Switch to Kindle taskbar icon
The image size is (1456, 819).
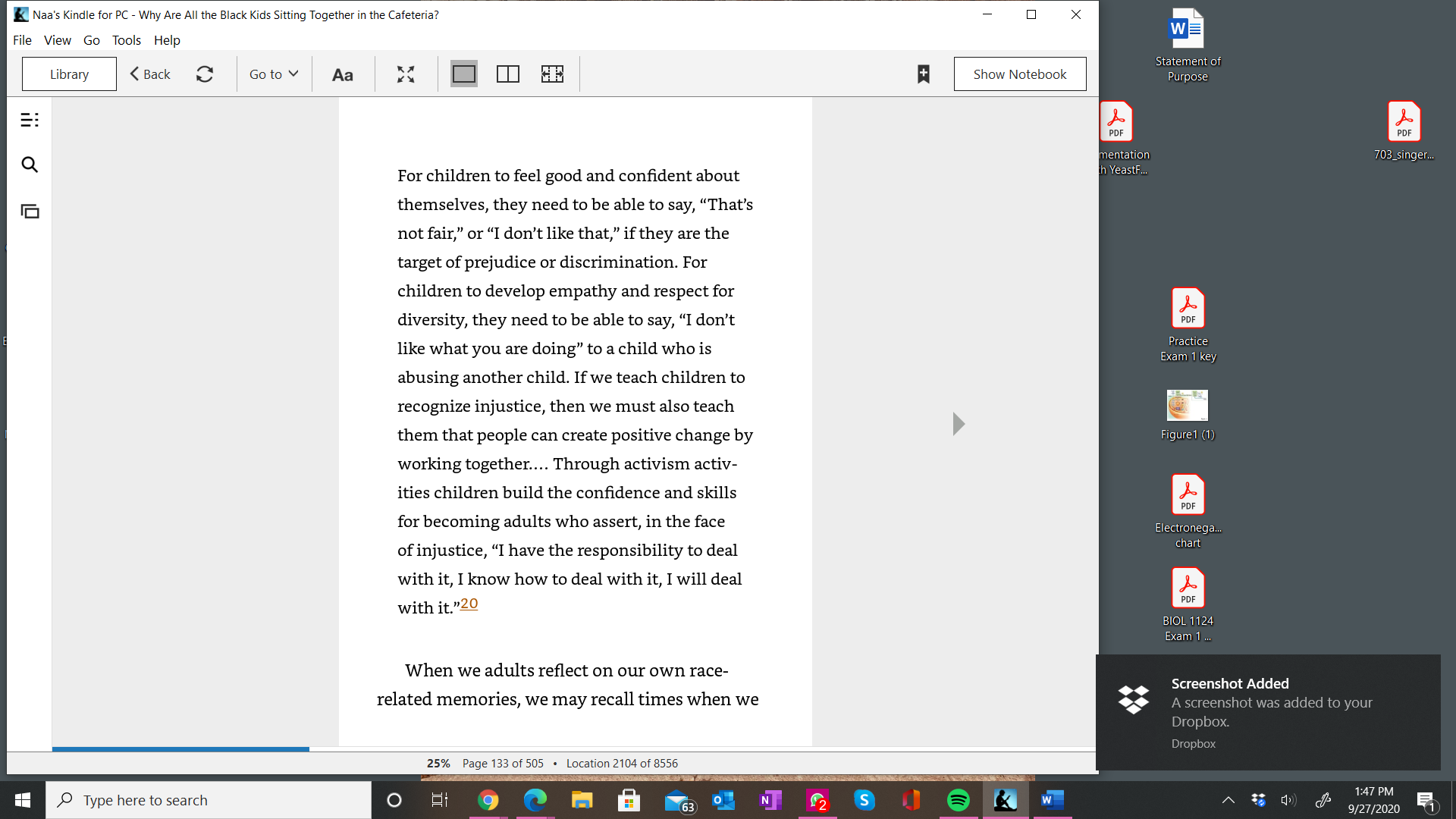[1006, 800]
